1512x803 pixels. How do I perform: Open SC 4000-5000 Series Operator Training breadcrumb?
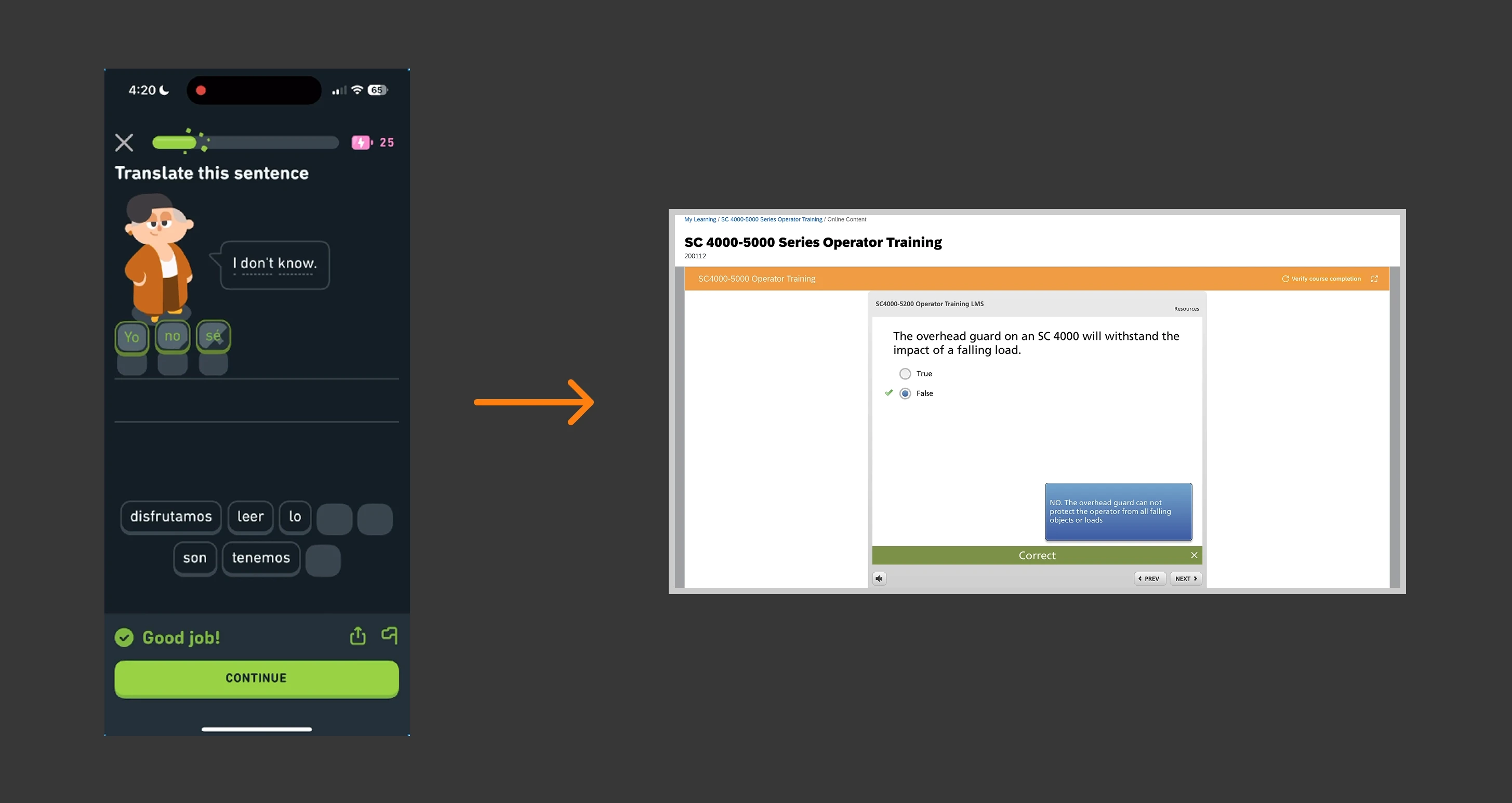[771, 219]
